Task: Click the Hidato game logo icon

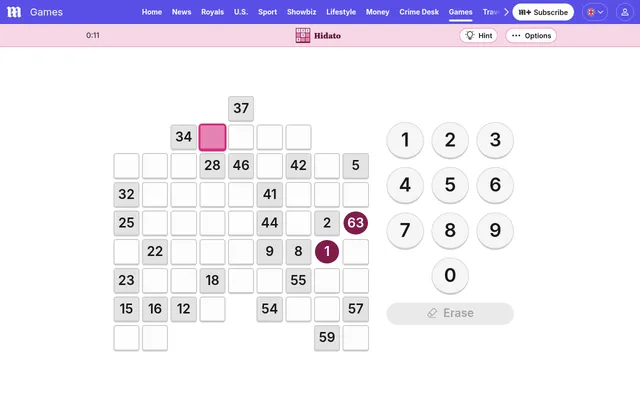Action: click(302, 36)
